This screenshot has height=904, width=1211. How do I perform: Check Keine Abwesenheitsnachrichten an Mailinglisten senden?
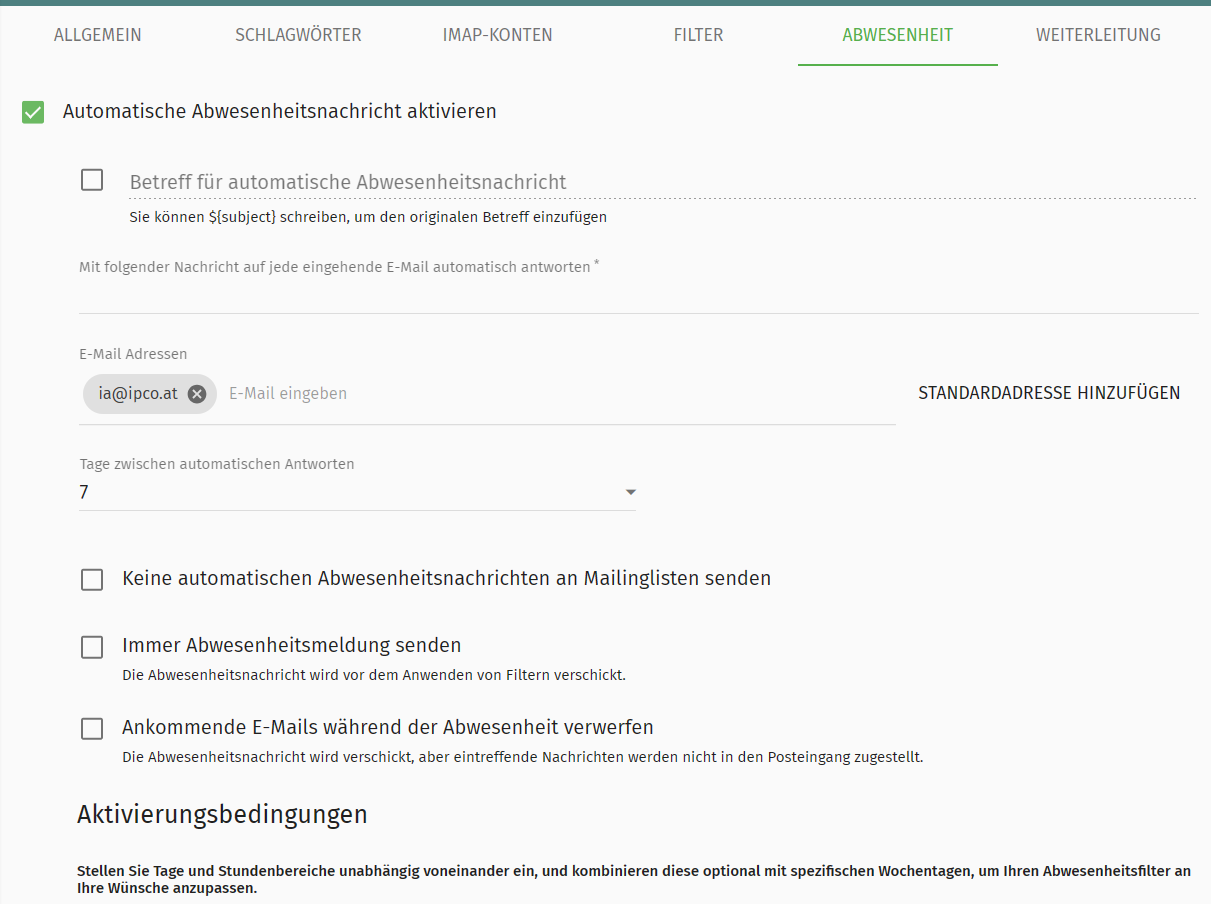tap(92, 580)
